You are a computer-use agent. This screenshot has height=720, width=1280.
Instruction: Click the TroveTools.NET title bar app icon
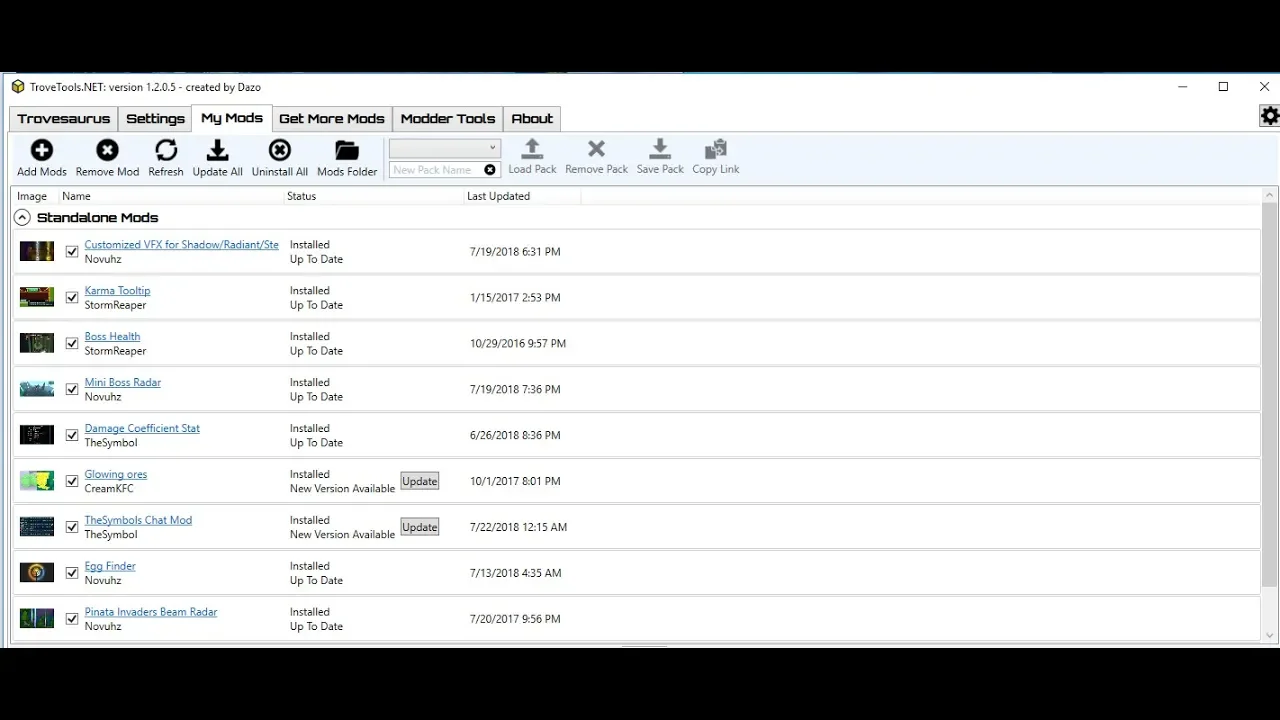[x=18, y=87]
